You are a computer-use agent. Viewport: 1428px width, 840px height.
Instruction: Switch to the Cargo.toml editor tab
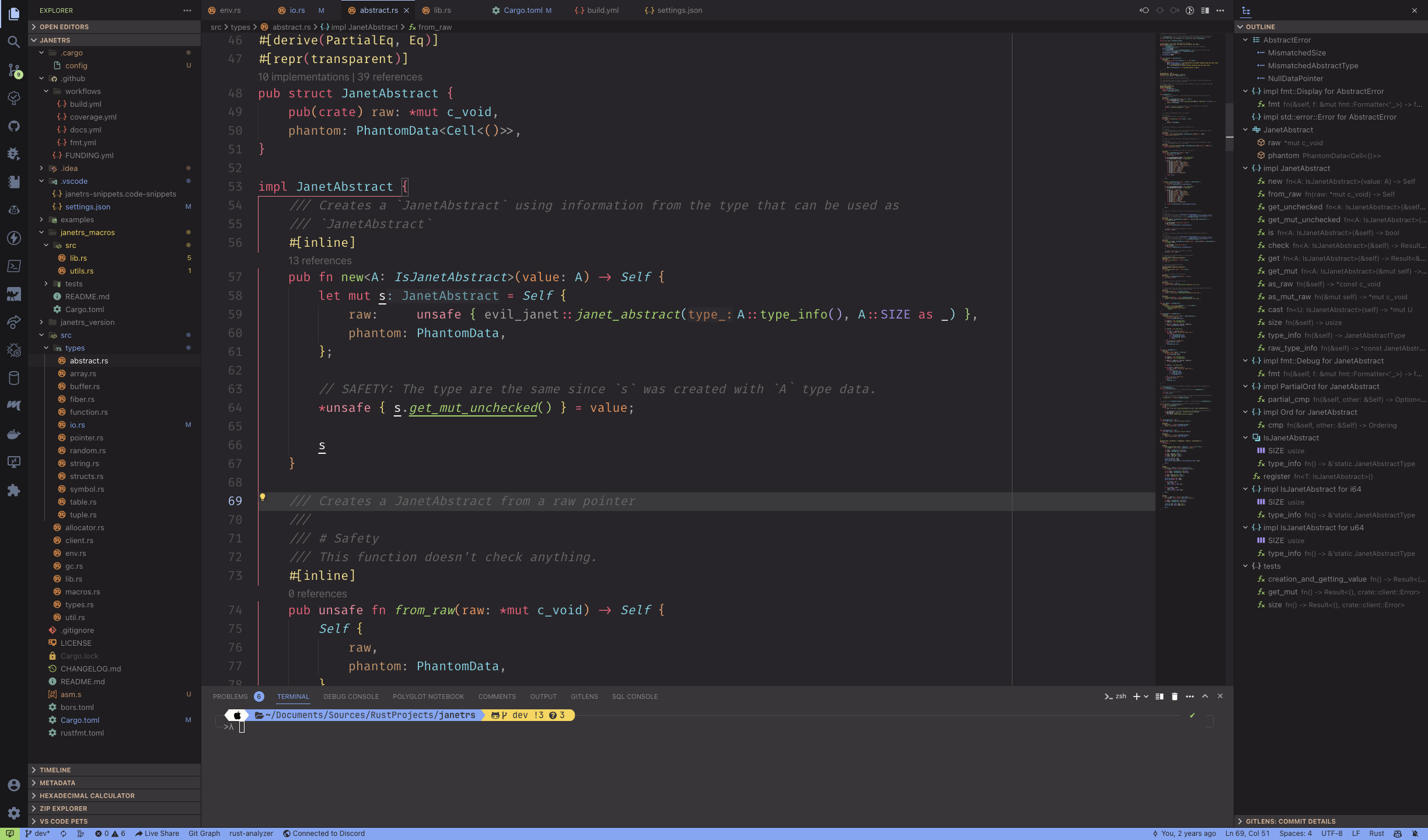point(522,10)
